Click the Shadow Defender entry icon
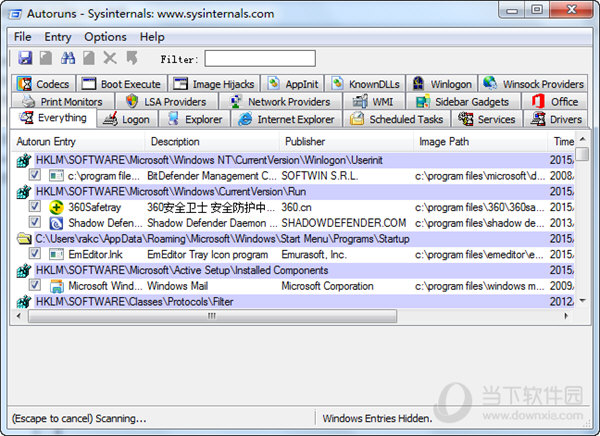Image resolution: width=600 pixels, height=436 pixels. pos(56,223)
